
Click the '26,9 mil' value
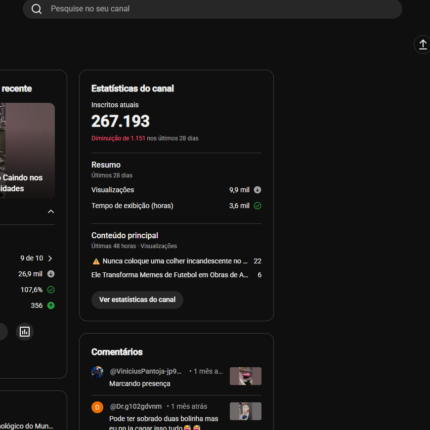click(30, 274)
